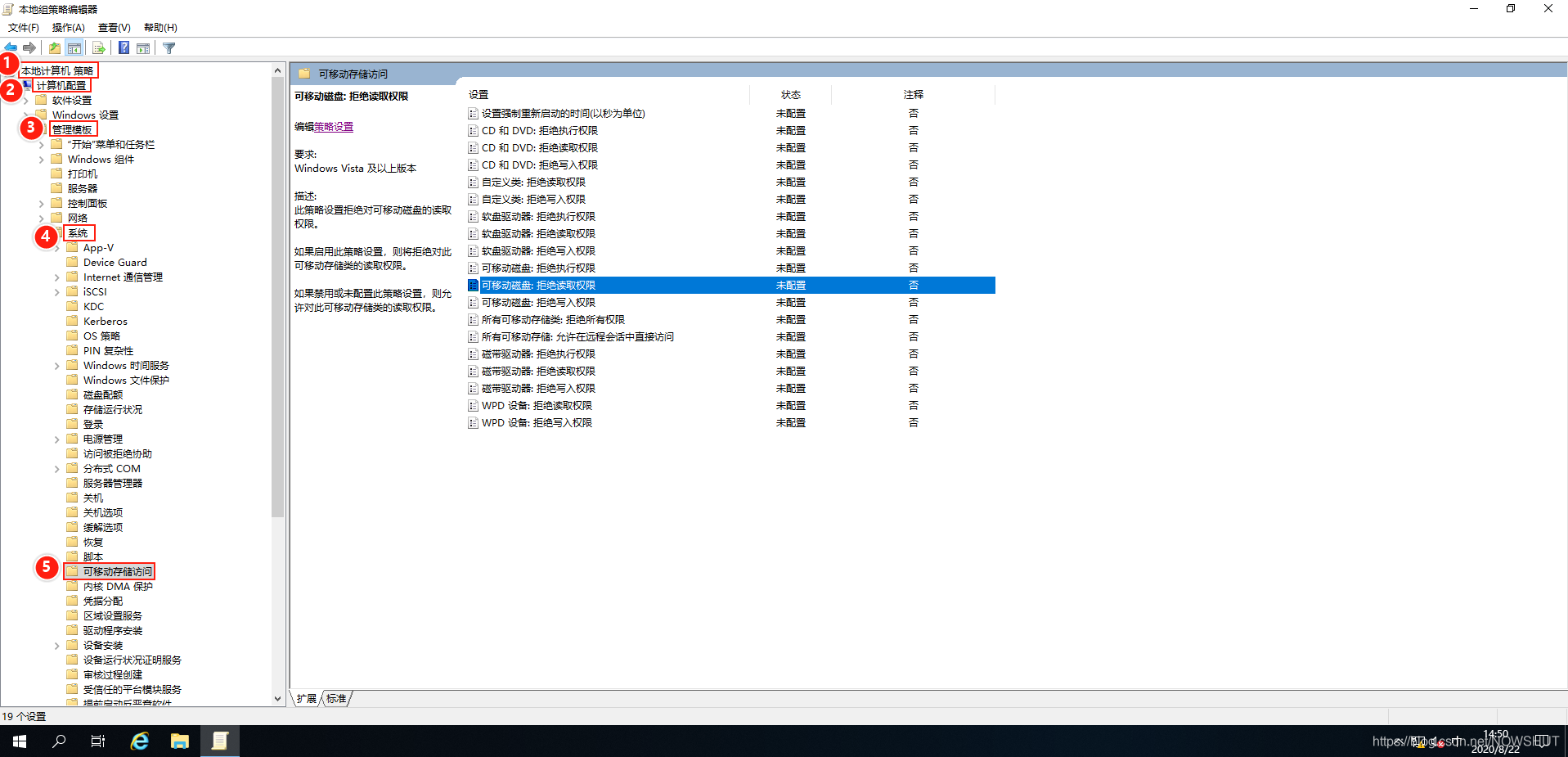
Task: Expand the Internet 通信管理 node
Action: 57,277
